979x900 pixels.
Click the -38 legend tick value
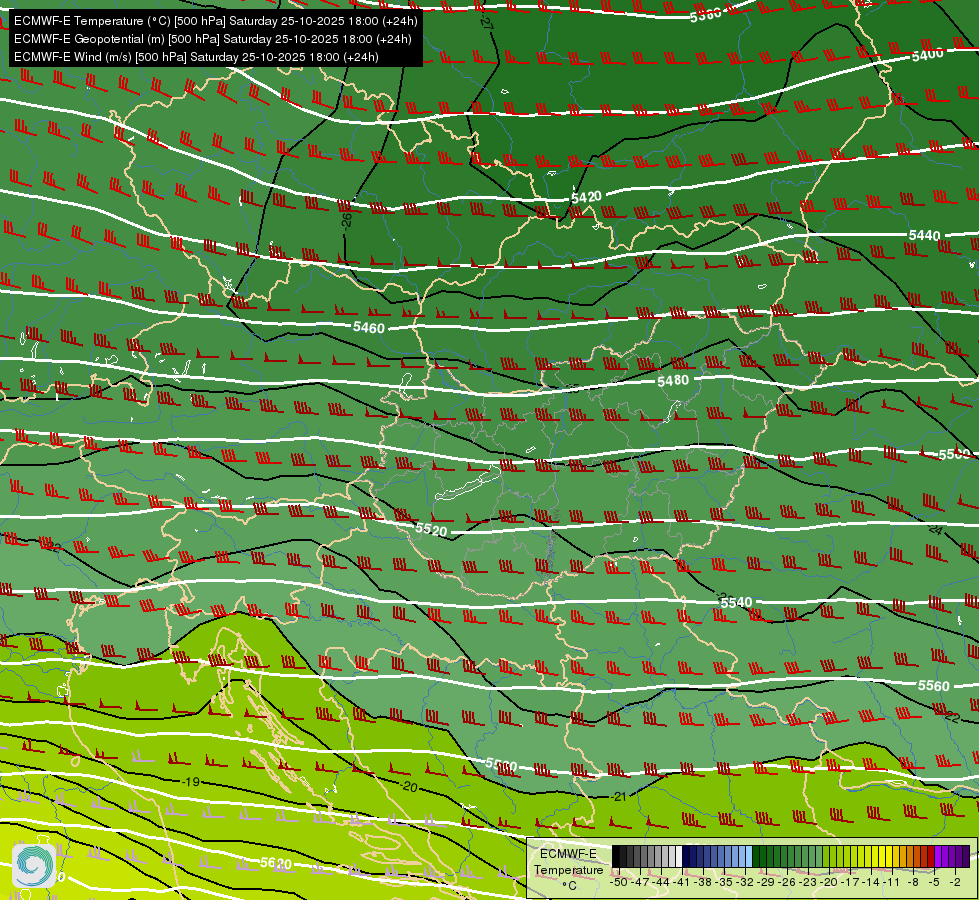tap(703, 883)
